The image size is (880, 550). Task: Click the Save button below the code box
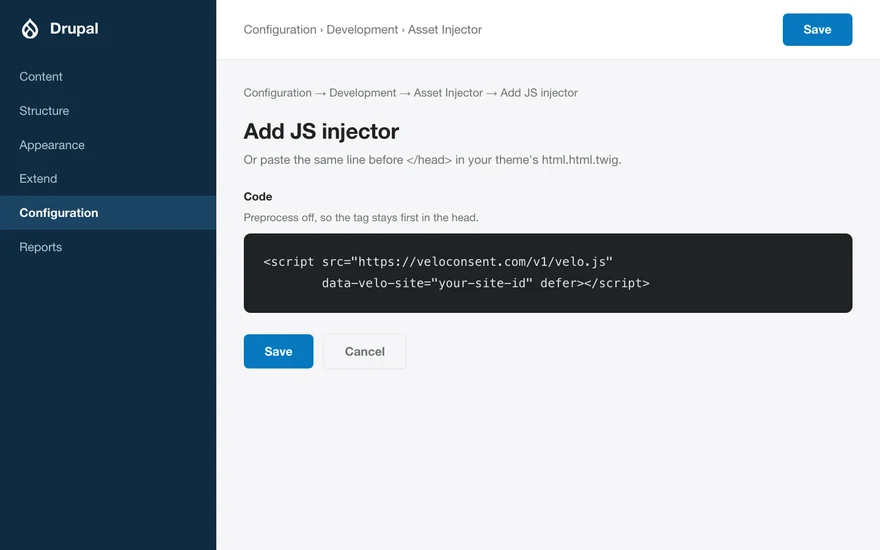pos(278,351)
